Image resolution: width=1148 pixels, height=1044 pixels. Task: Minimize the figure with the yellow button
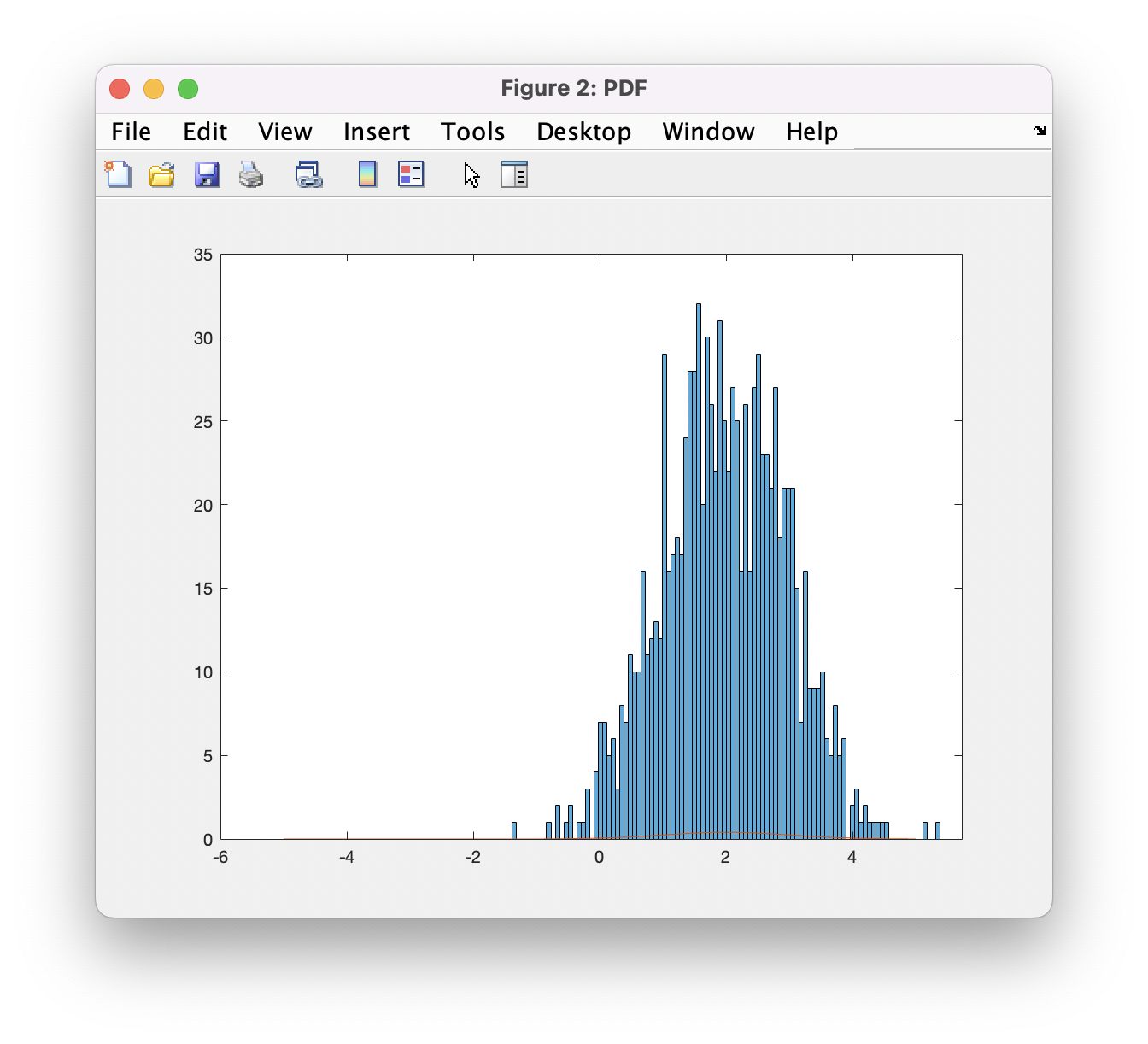154,89
